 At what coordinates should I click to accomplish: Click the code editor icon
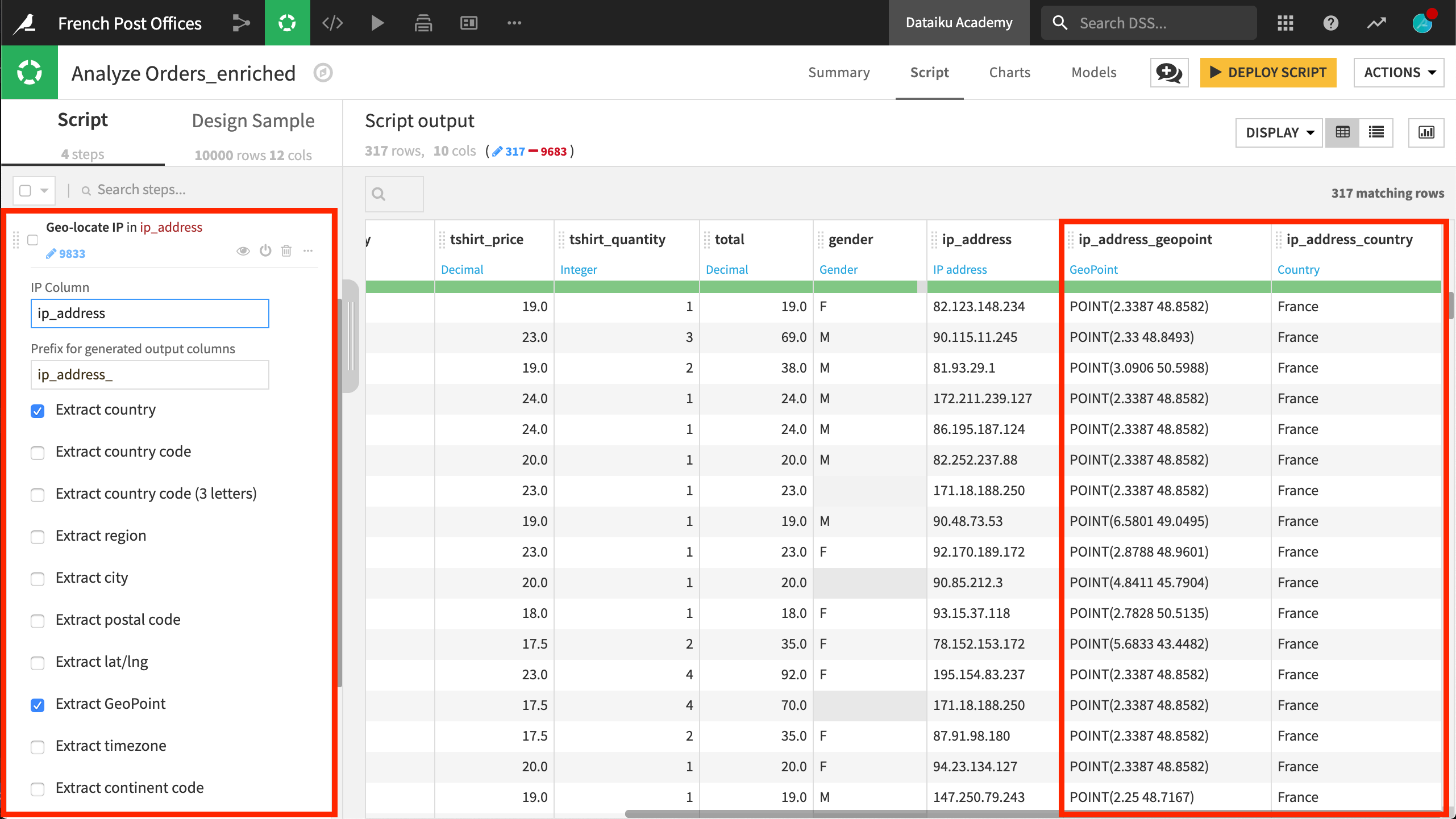(332, 22)
